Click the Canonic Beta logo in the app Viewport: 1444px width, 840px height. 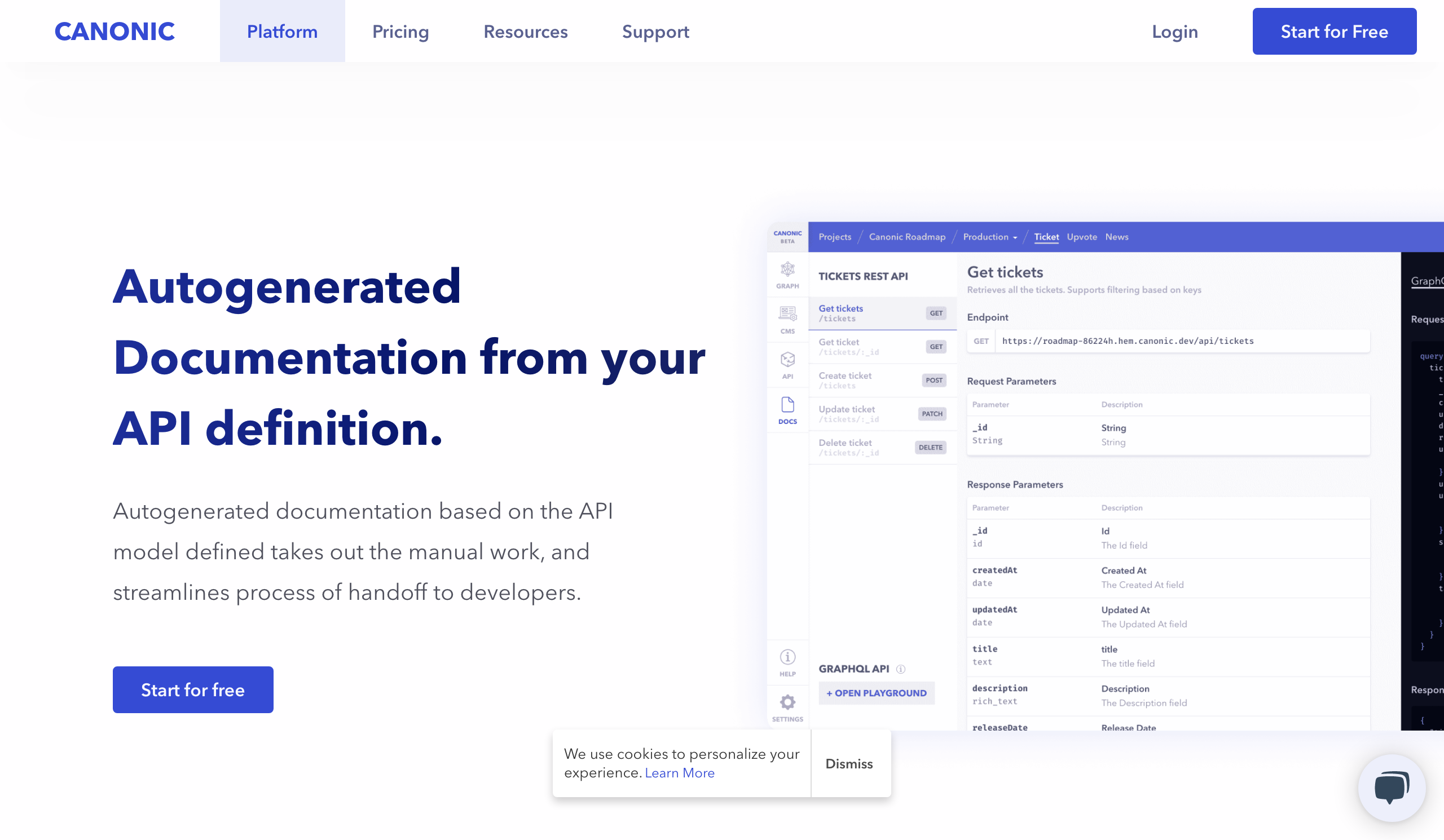click(787, 236)
